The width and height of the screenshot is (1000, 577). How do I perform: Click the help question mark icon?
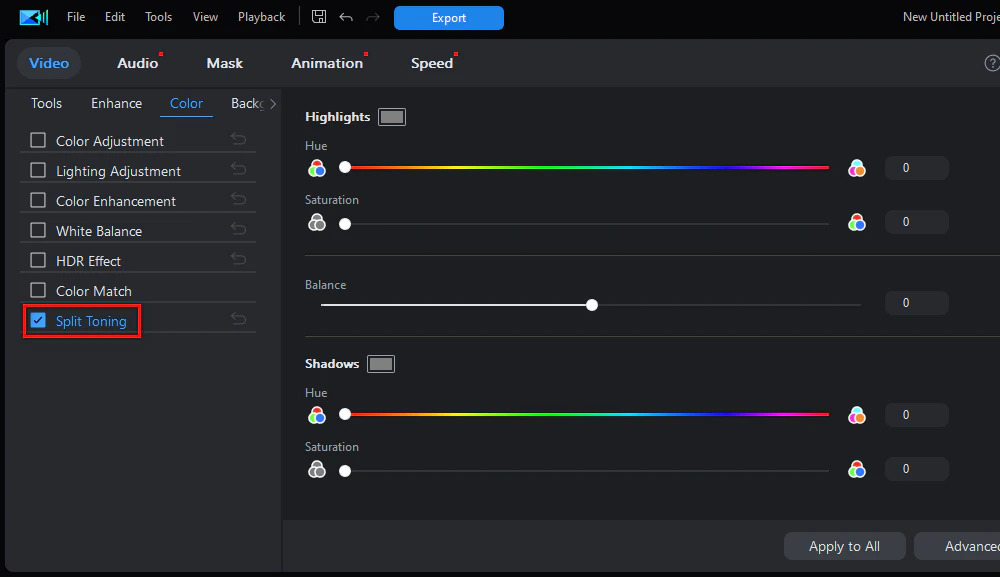click(x=992, y=63)
